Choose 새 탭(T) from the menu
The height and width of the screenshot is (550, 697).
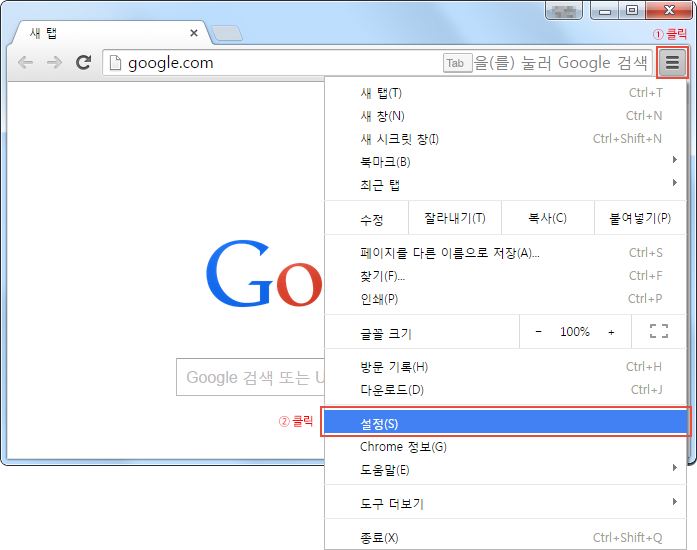[505, 93]
